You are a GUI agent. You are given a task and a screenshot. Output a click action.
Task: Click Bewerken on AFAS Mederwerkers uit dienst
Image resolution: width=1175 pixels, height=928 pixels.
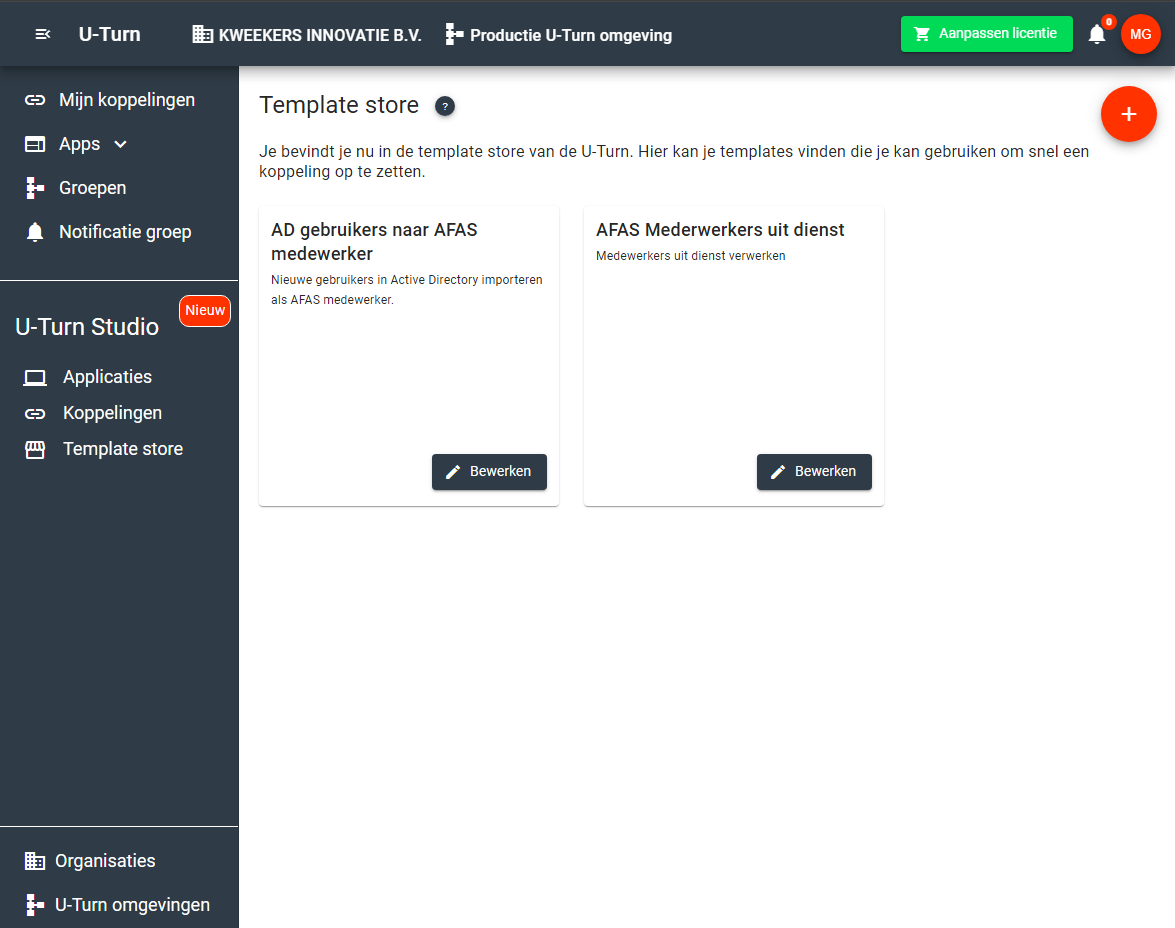click(814, 472)
